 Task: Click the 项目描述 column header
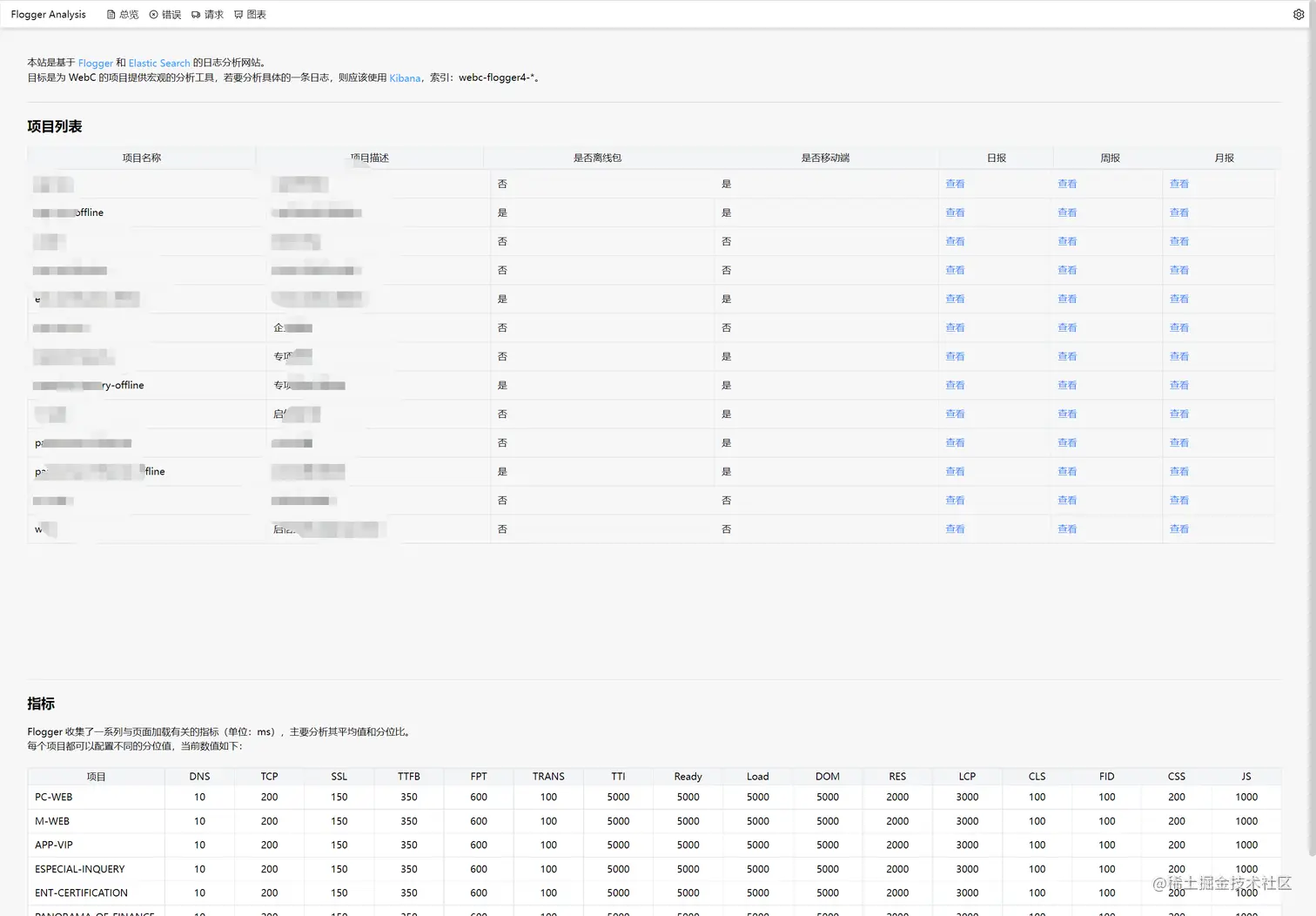369,158
